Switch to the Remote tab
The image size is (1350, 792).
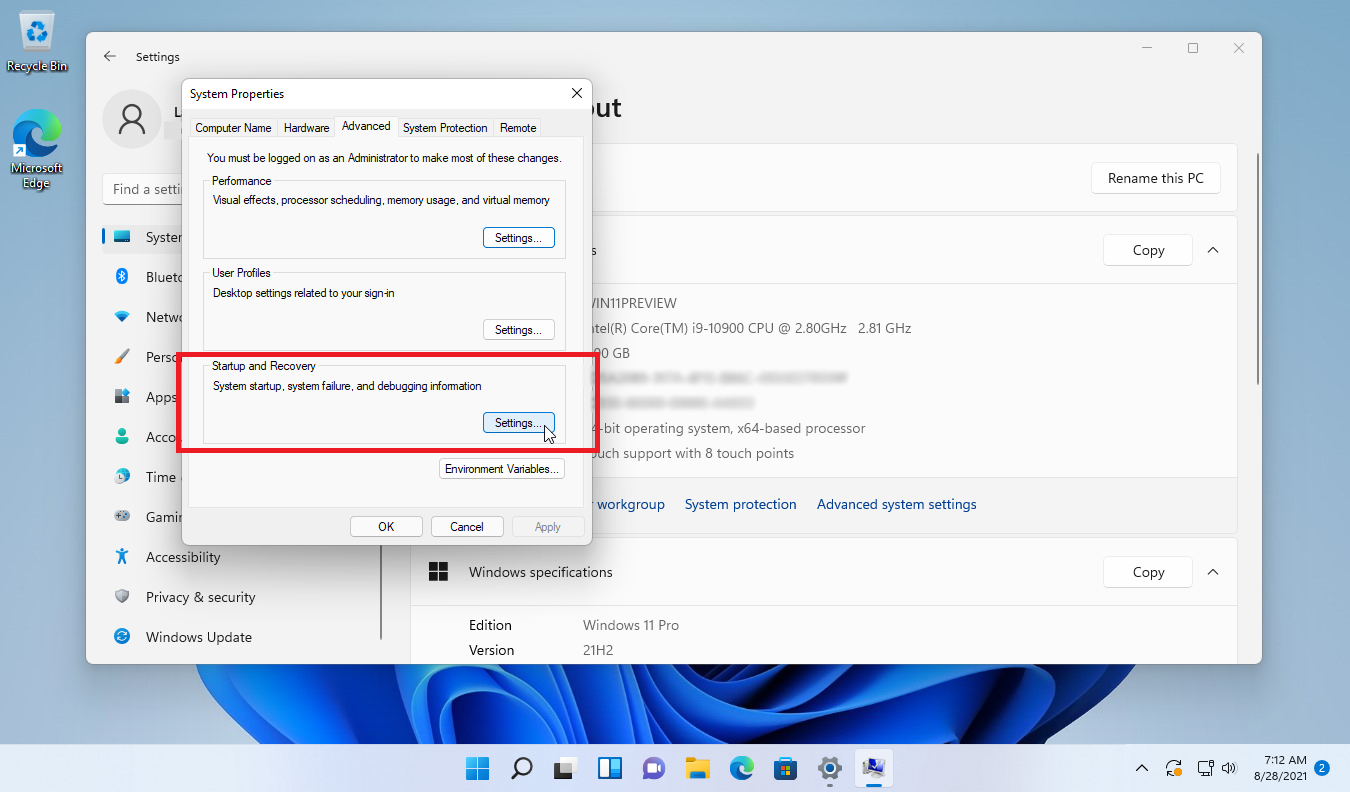coord(518,128)
